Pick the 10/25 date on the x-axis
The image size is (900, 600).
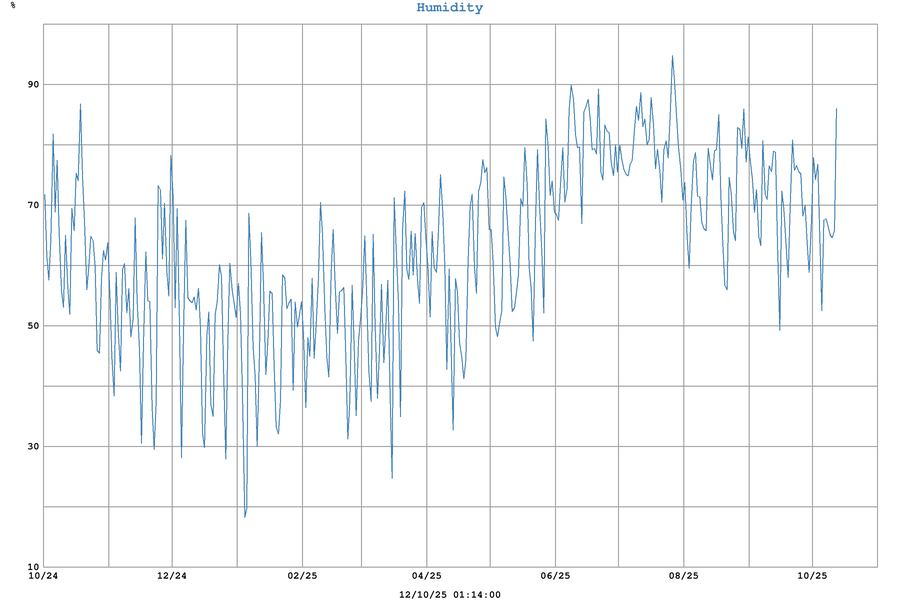click(811, 576)
